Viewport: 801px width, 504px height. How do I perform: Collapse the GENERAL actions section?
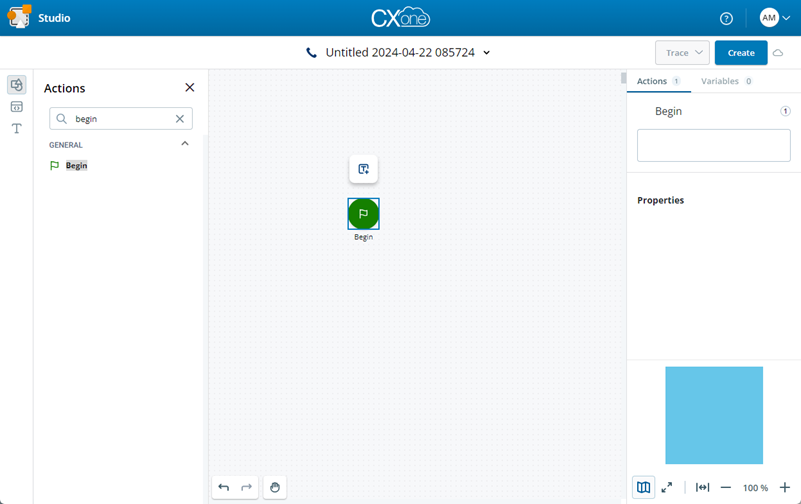click(x=185, y=144)
